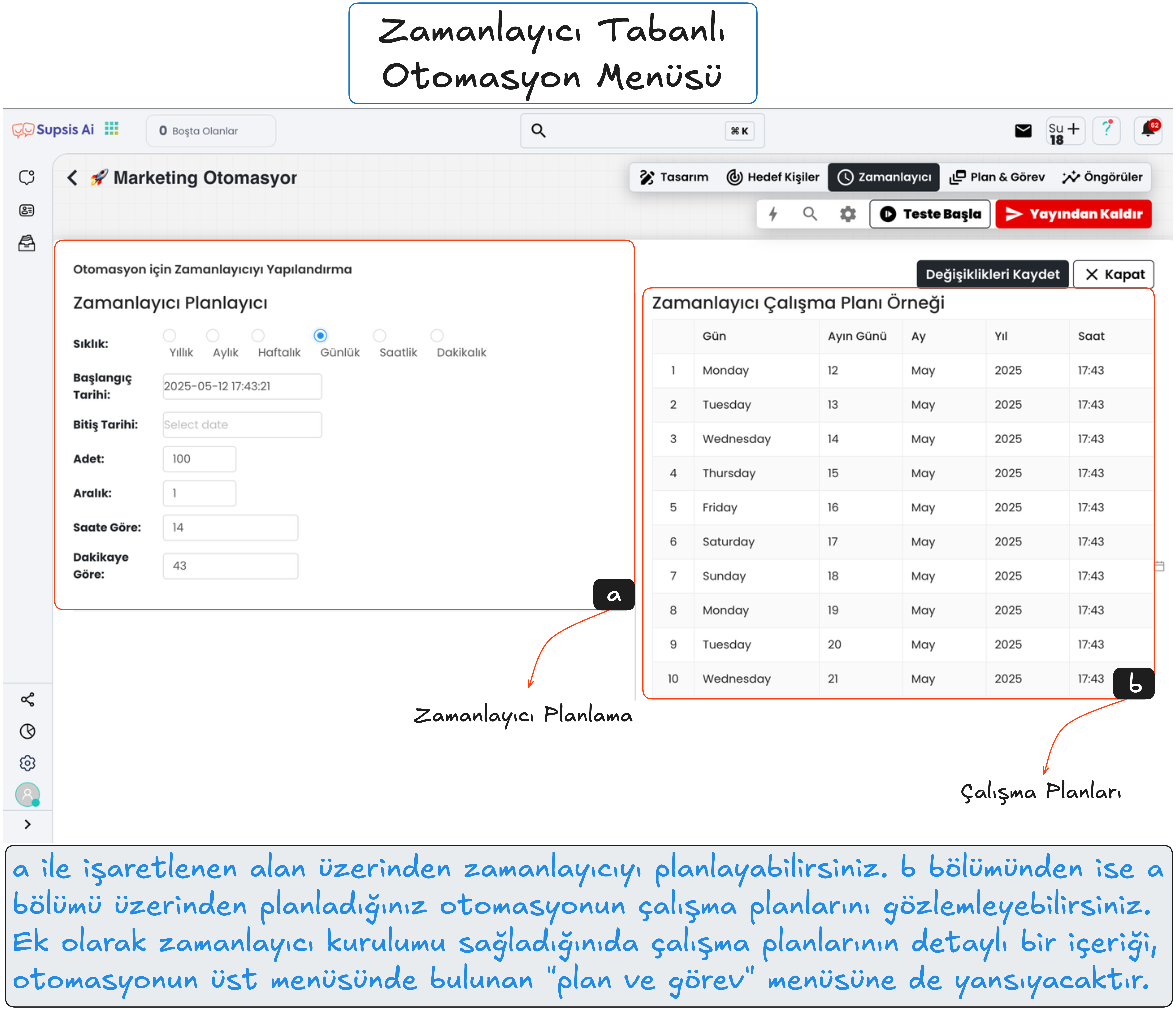Open the Başlangıç Tarihi date field
1176x1010 pixels.
(242, 386)
